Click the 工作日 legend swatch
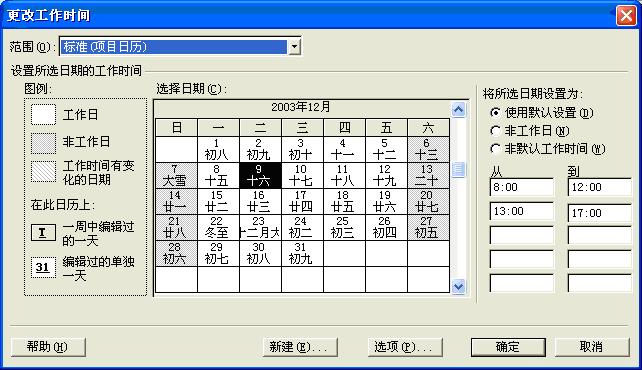The height and width of the screenshot is (370, 642). pos(43,114)
